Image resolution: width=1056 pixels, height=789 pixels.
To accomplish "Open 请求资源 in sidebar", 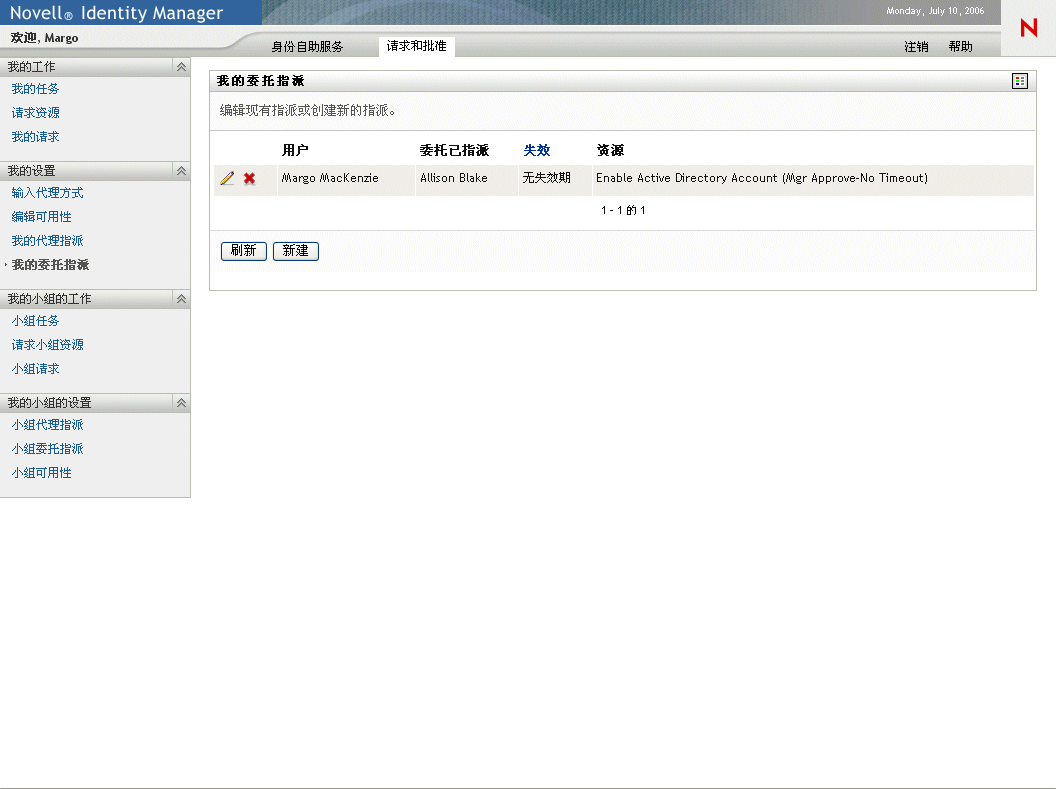I will pyautogui.click(x=35, y=112).
